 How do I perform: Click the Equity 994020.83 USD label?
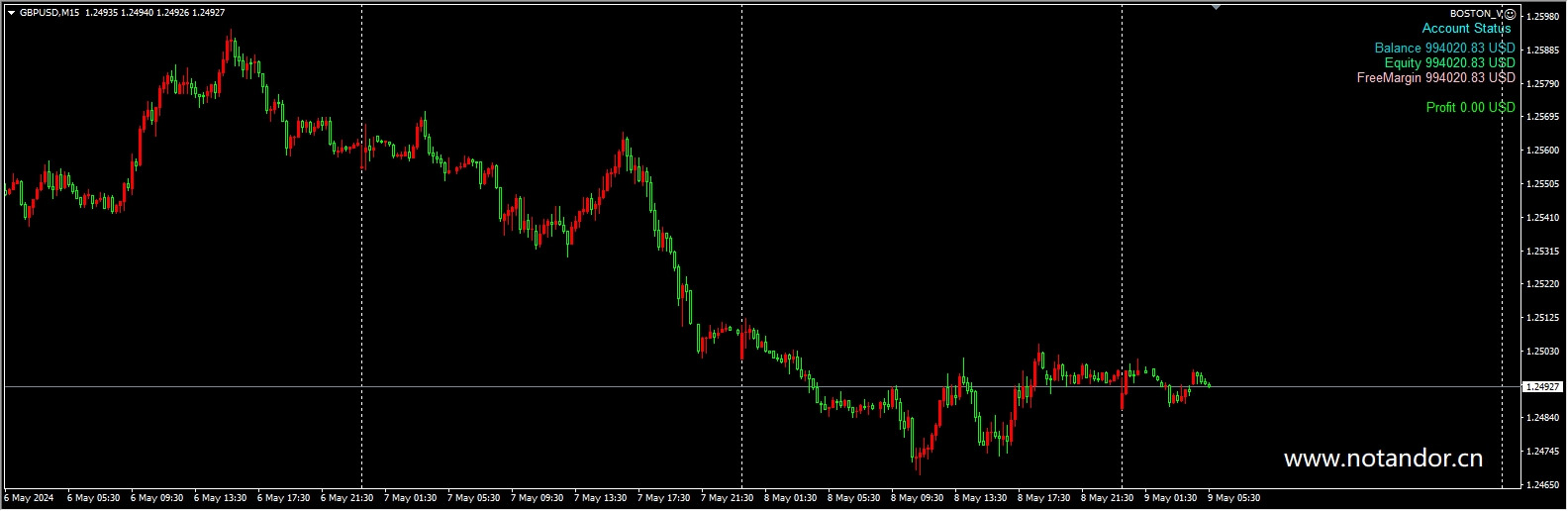point(1449,62)
